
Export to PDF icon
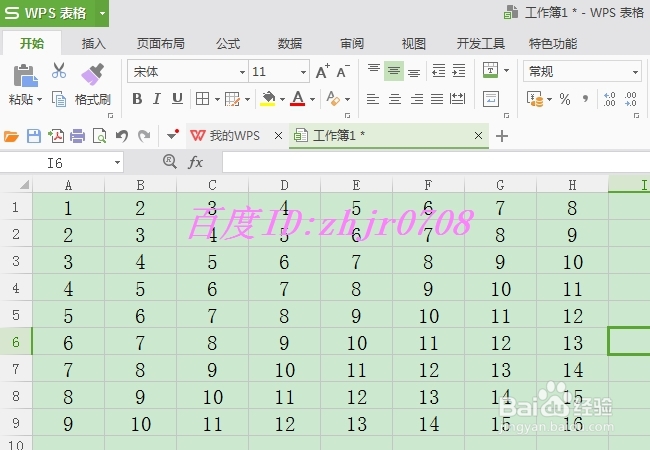click(x=56, y=136)
